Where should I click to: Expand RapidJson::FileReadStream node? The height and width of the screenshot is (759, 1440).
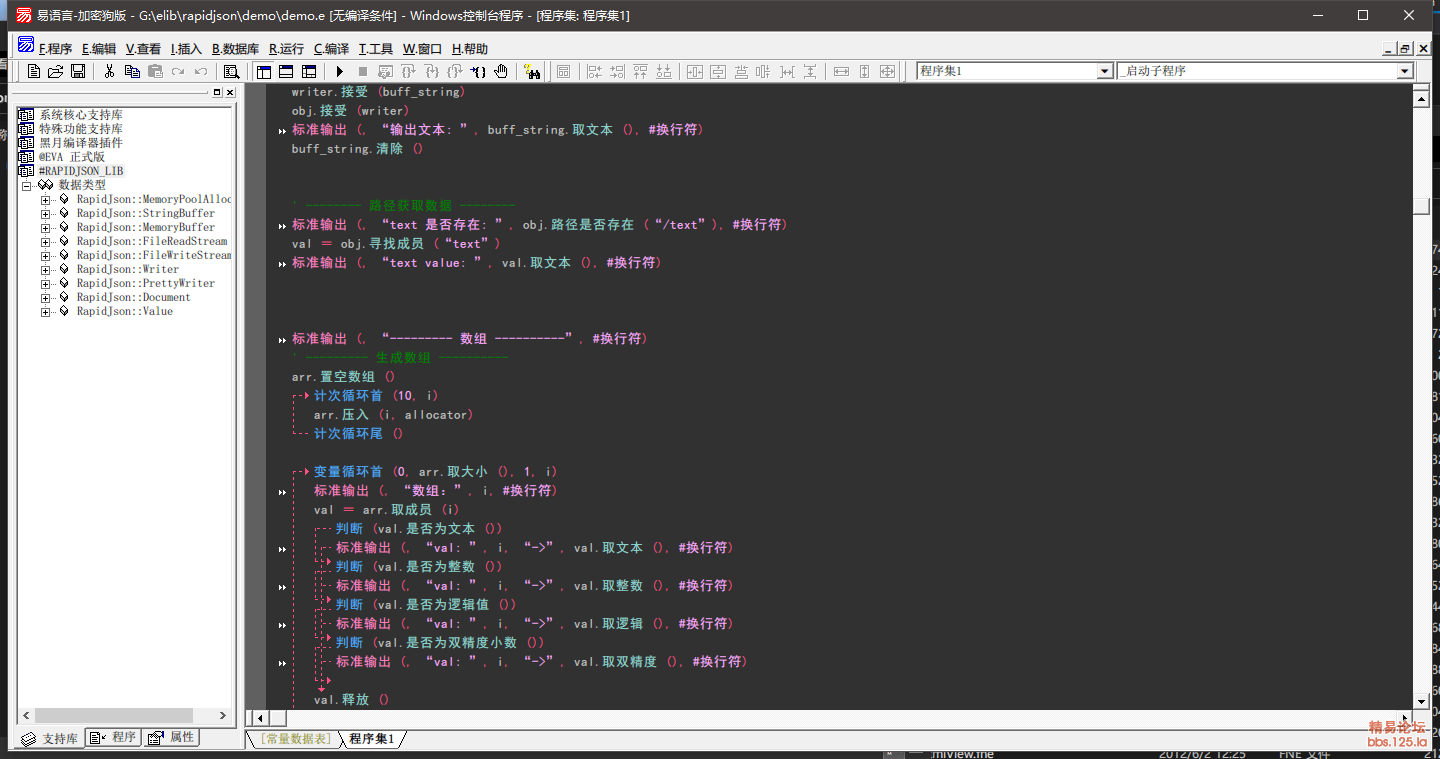click(x=46, y=241)
